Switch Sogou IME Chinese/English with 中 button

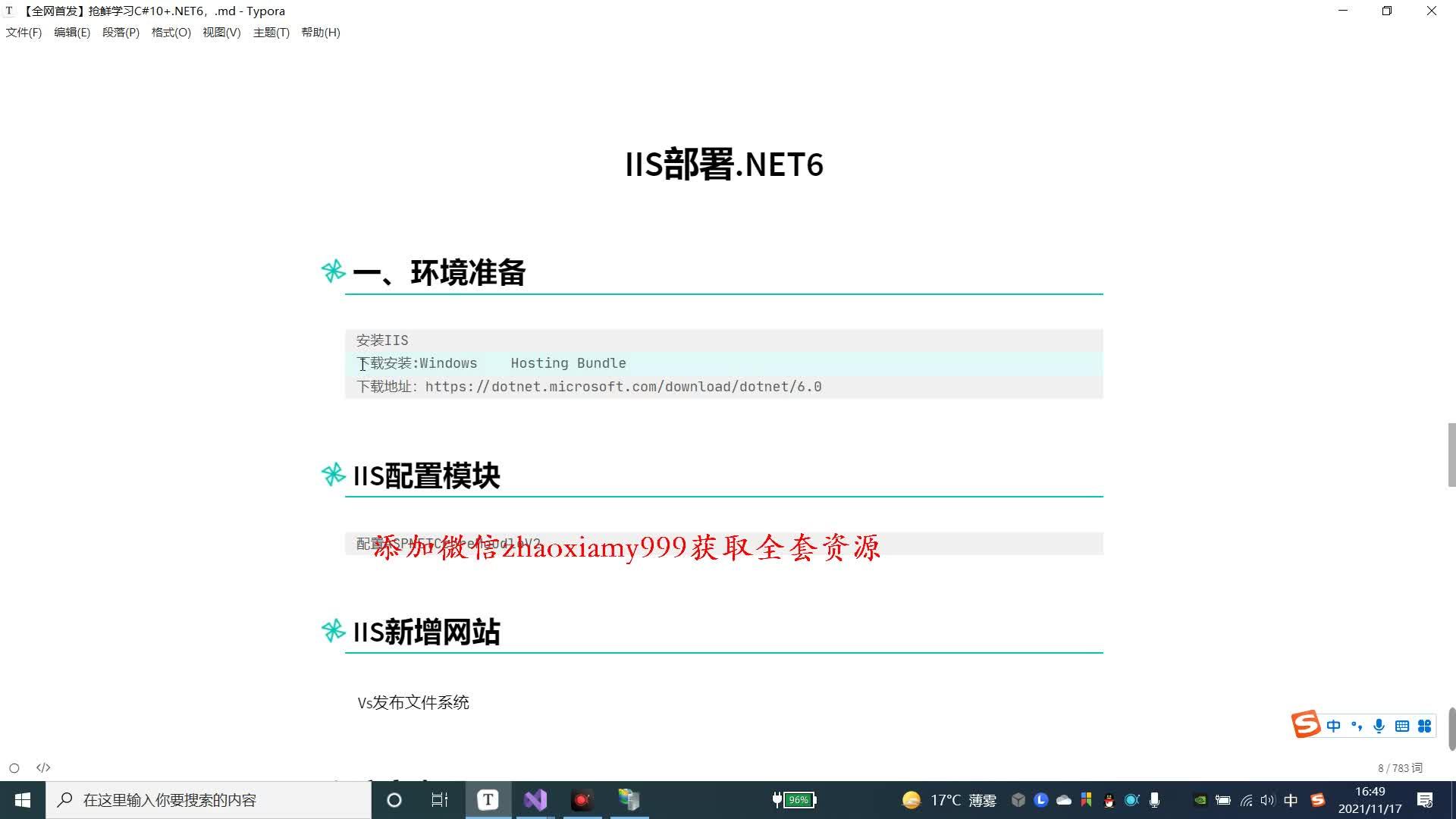tap(1335, 726)
